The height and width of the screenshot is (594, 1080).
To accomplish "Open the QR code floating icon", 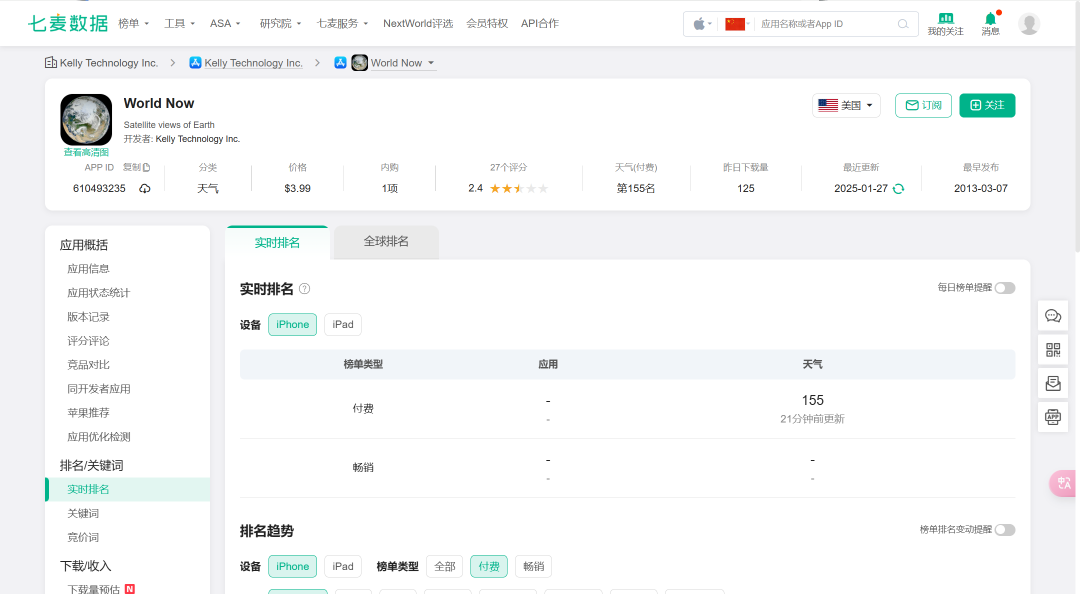I will click(x=1053, y=349).
